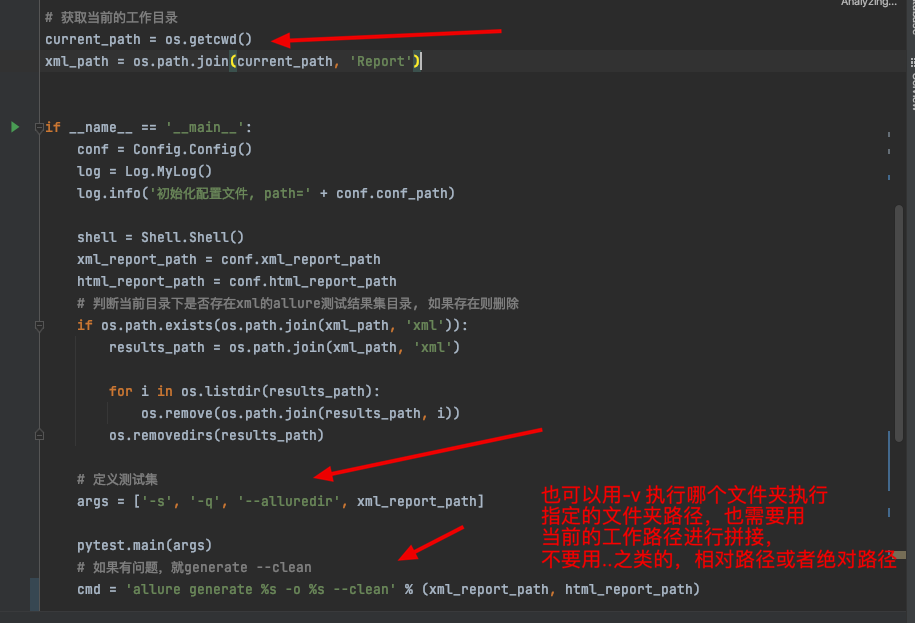
Task: Click 'html_report_path = conf.html_report_path' line
Action: pyautogui.click(x=236, y=282)
